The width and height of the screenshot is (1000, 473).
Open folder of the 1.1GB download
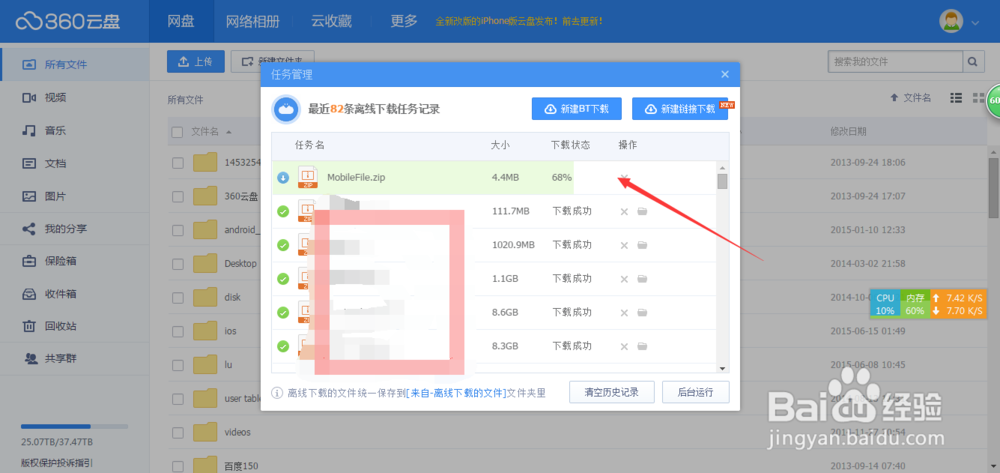click(x=642, y=279)
